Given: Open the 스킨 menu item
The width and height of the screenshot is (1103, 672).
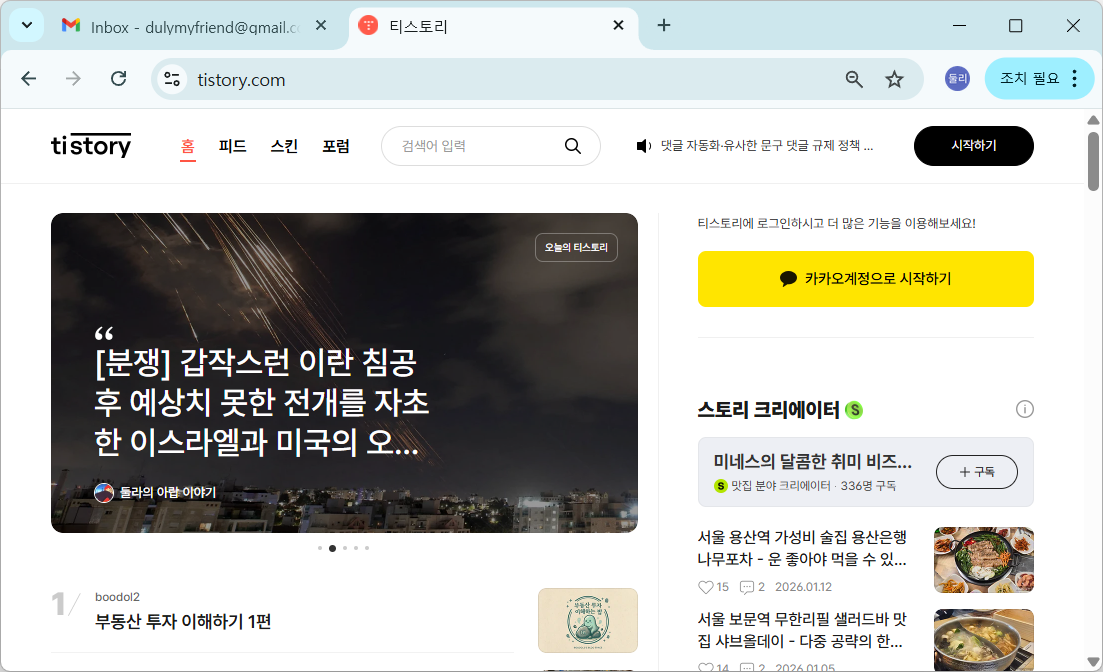Looking at the screenshot, I should point(284,146).
